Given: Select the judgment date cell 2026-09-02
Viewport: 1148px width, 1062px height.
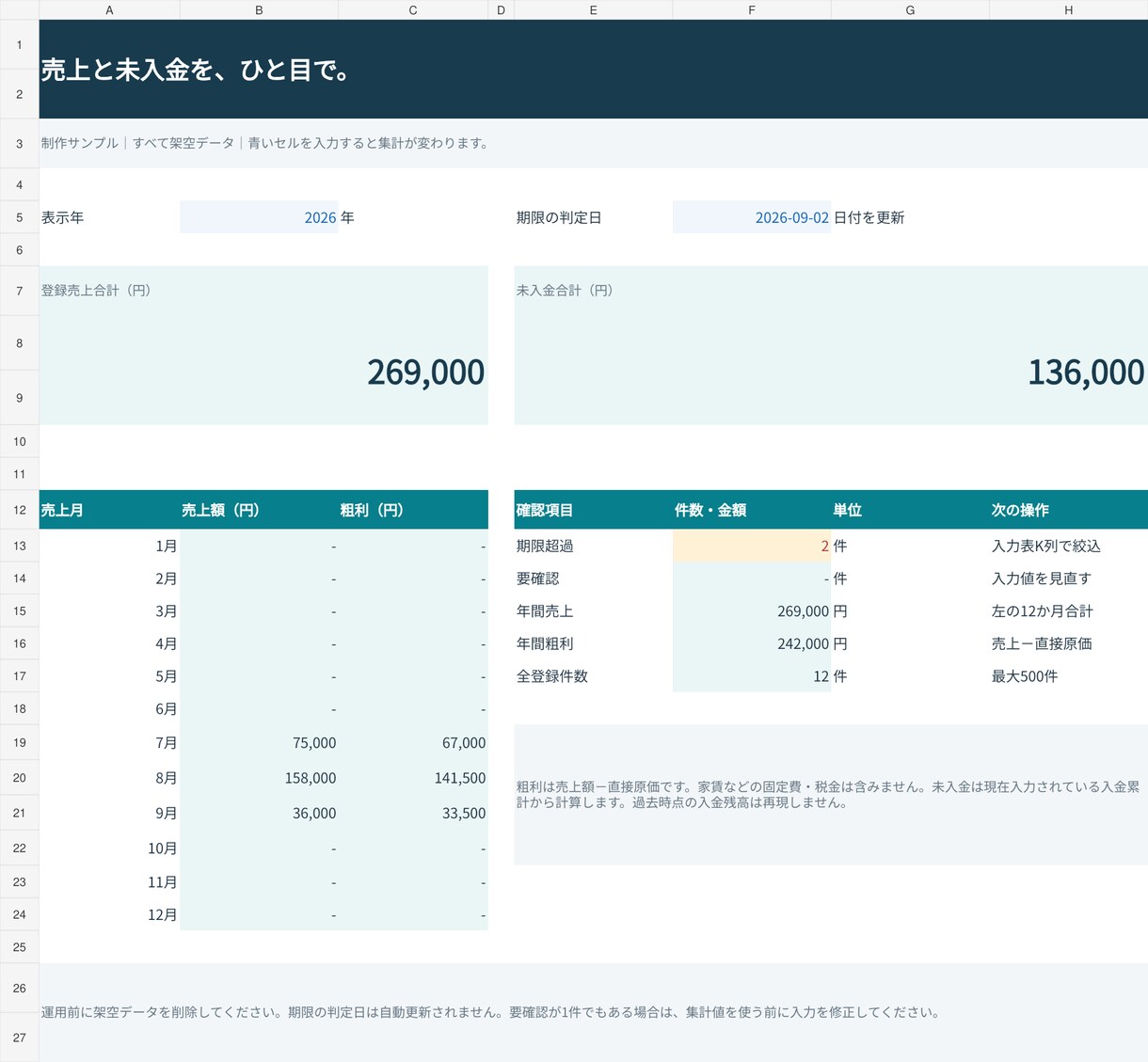Looking at the screenshot, I should pyautogui.click(x=752, y=217).
